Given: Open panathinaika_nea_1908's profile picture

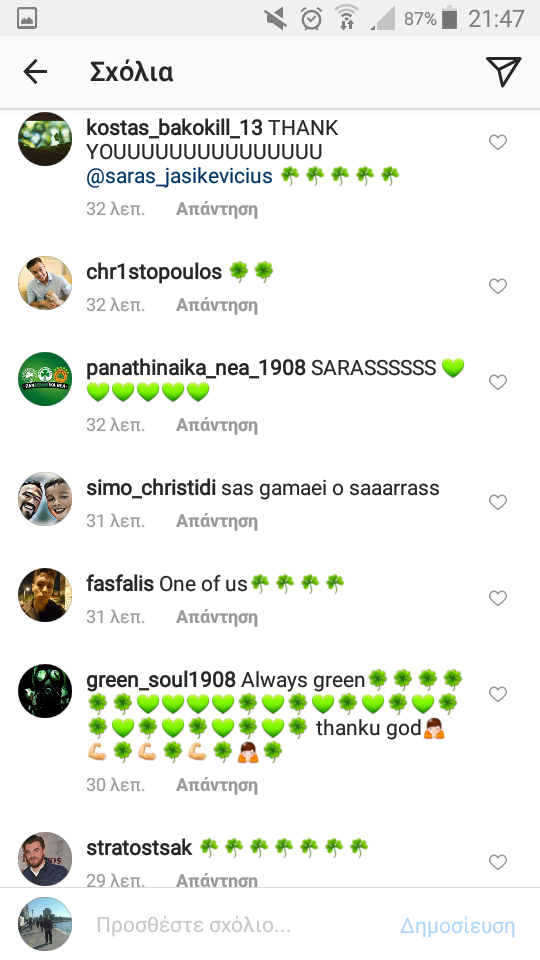Looking at the screenshot, I should 45,379.
